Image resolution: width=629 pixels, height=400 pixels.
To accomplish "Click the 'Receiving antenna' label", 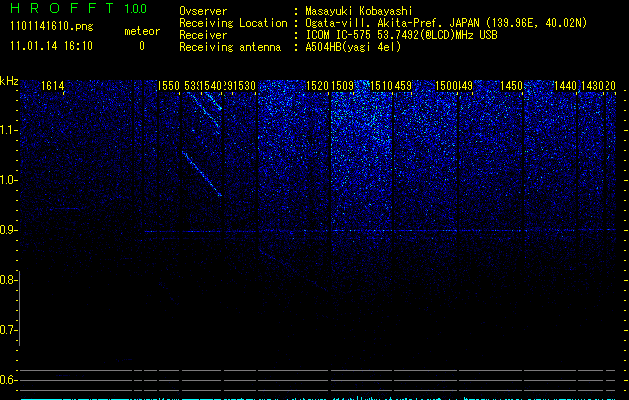I will 230,47.
